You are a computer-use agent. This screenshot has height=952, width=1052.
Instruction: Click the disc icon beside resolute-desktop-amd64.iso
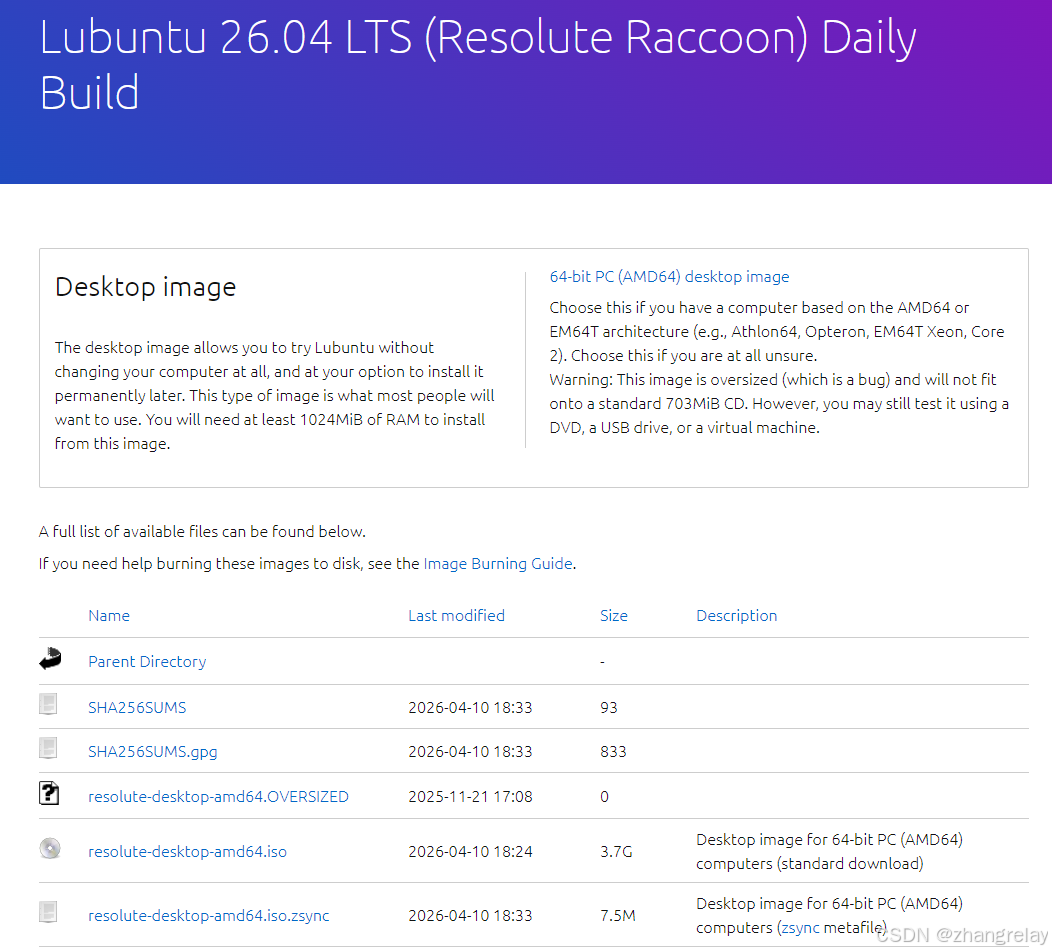point(50,849)
